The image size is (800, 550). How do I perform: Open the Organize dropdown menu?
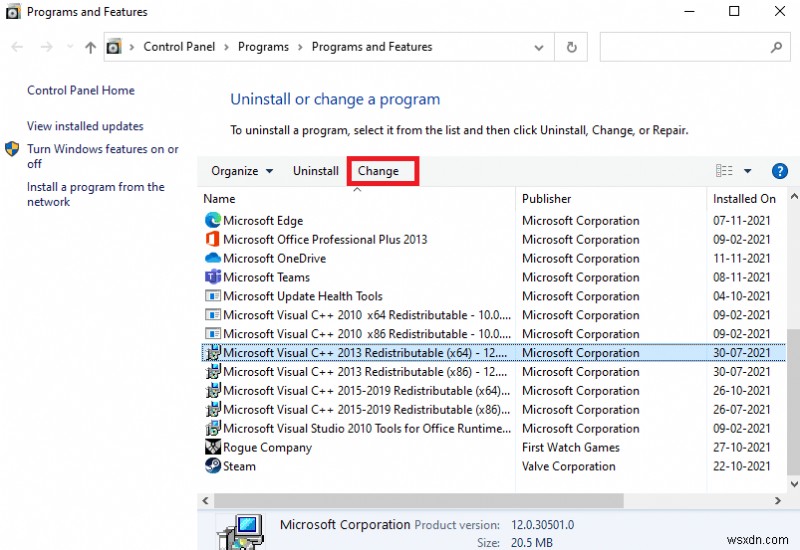click(x=242, y=171)
